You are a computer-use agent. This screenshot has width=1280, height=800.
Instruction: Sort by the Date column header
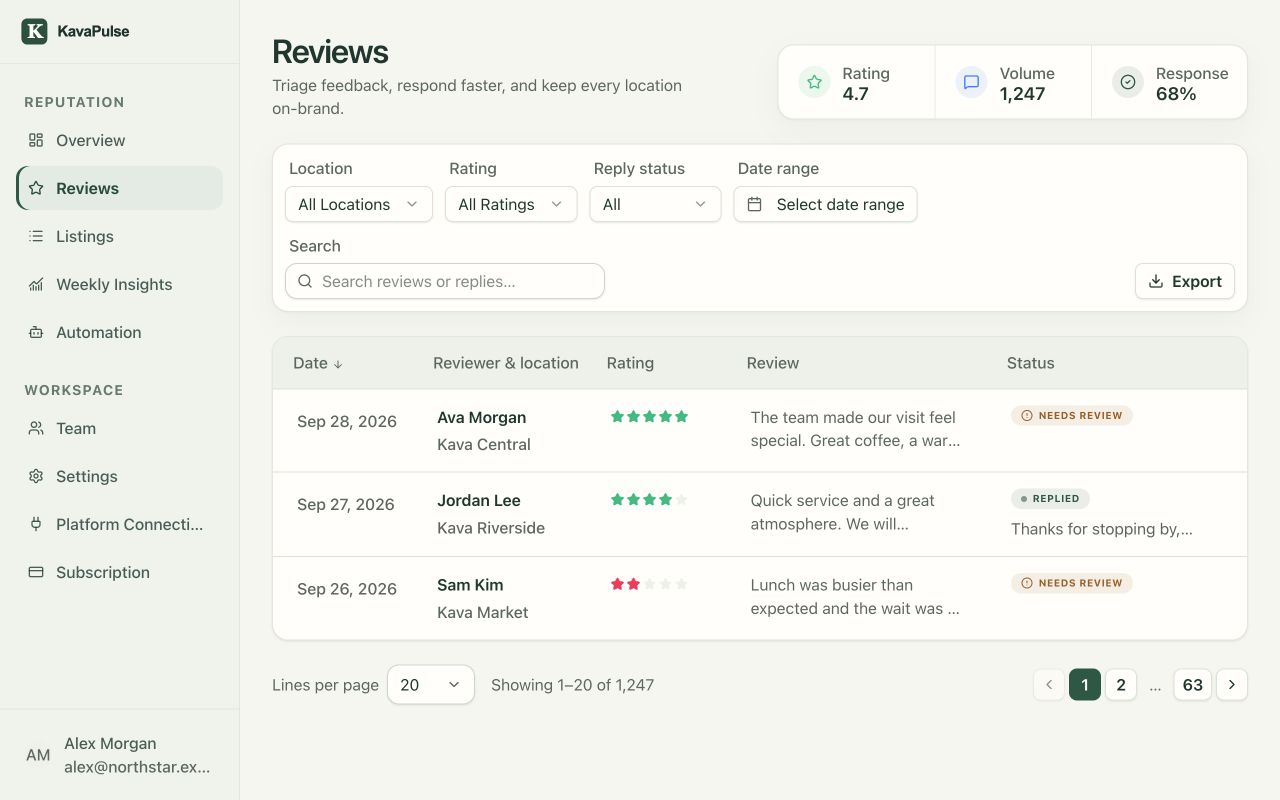[318, 363]
